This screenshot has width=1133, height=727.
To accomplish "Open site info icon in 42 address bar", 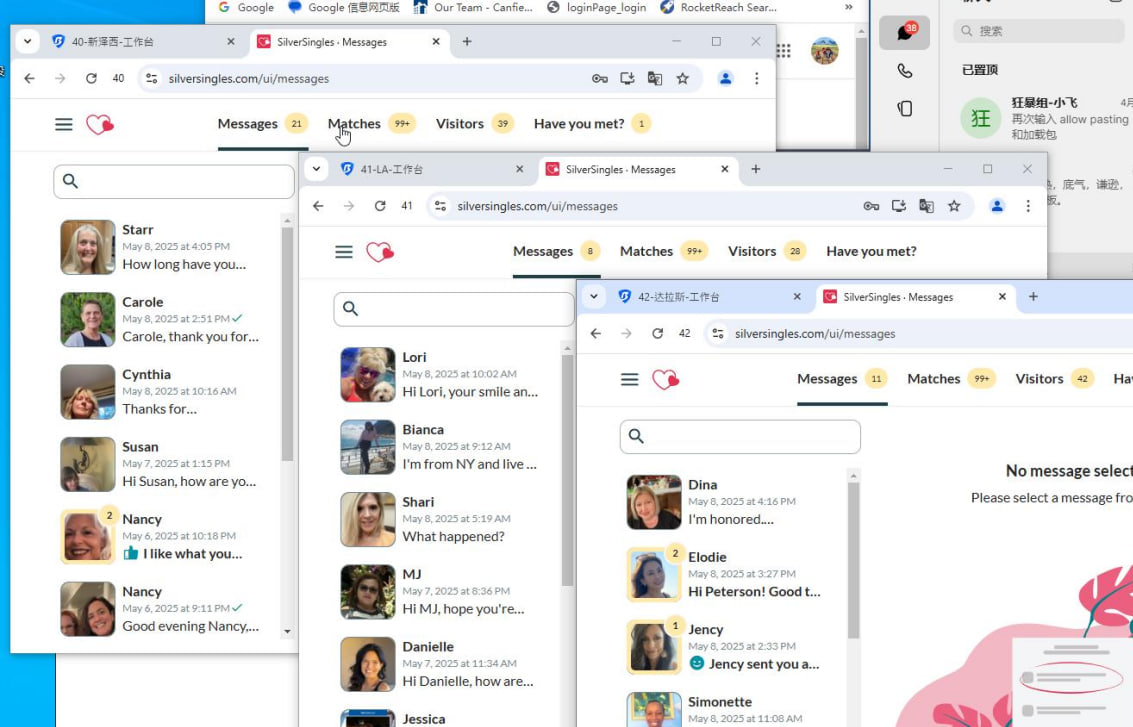I will click(717, 333).
